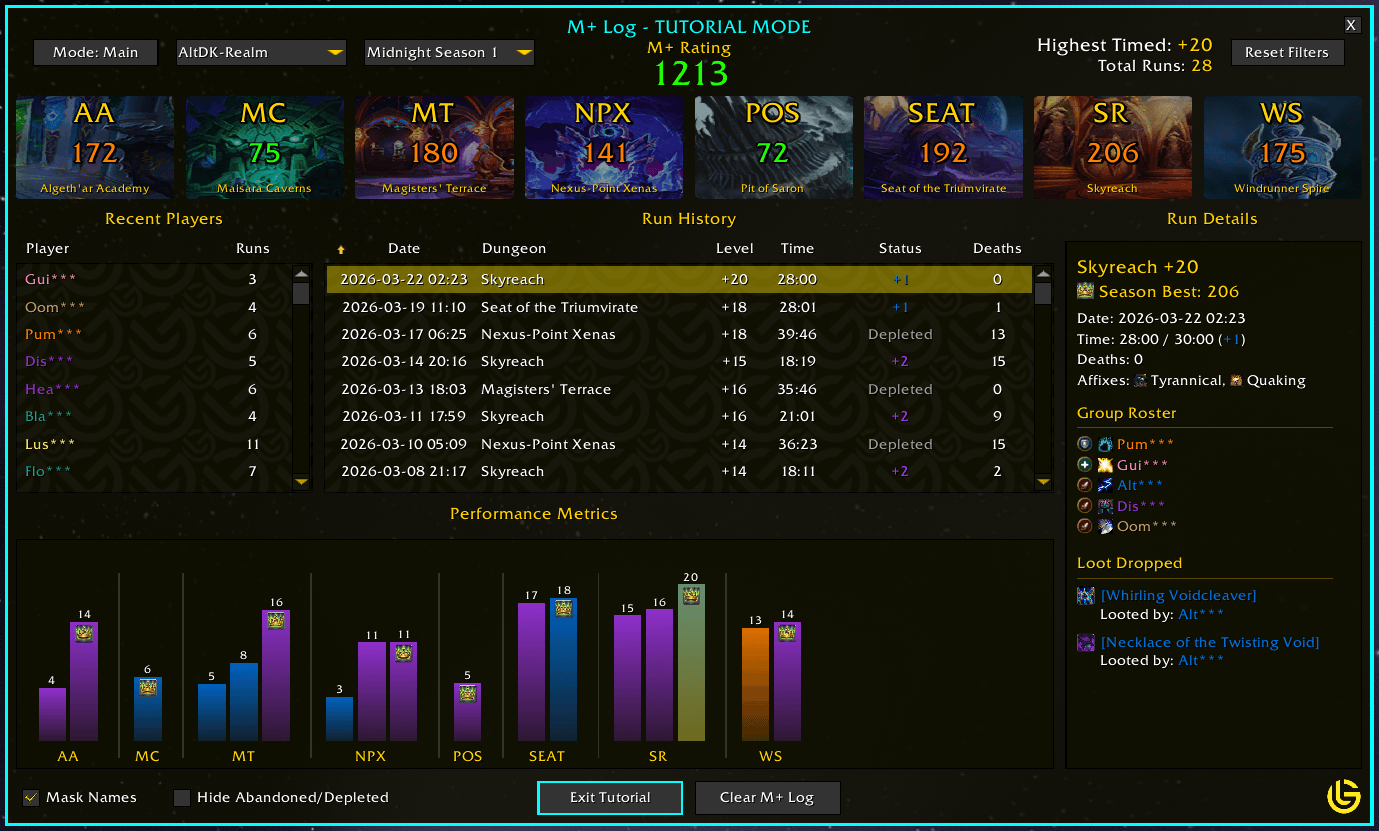Click the crown icon on the WS +14 bar
This screenshot has width=1379, height=831.
(x=787, y=633)
